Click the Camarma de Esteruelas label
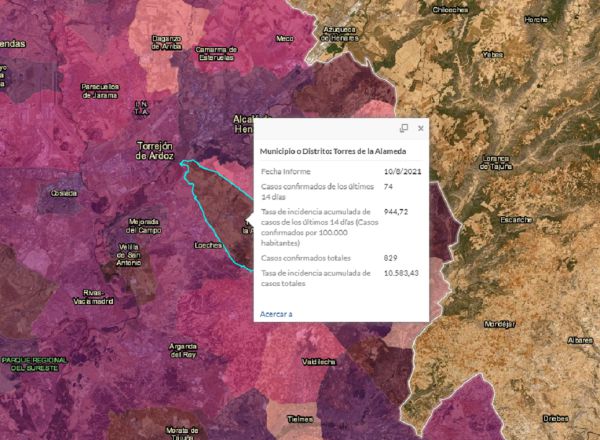The width and height of the screenshot is (600, 440). click(216, 54)
